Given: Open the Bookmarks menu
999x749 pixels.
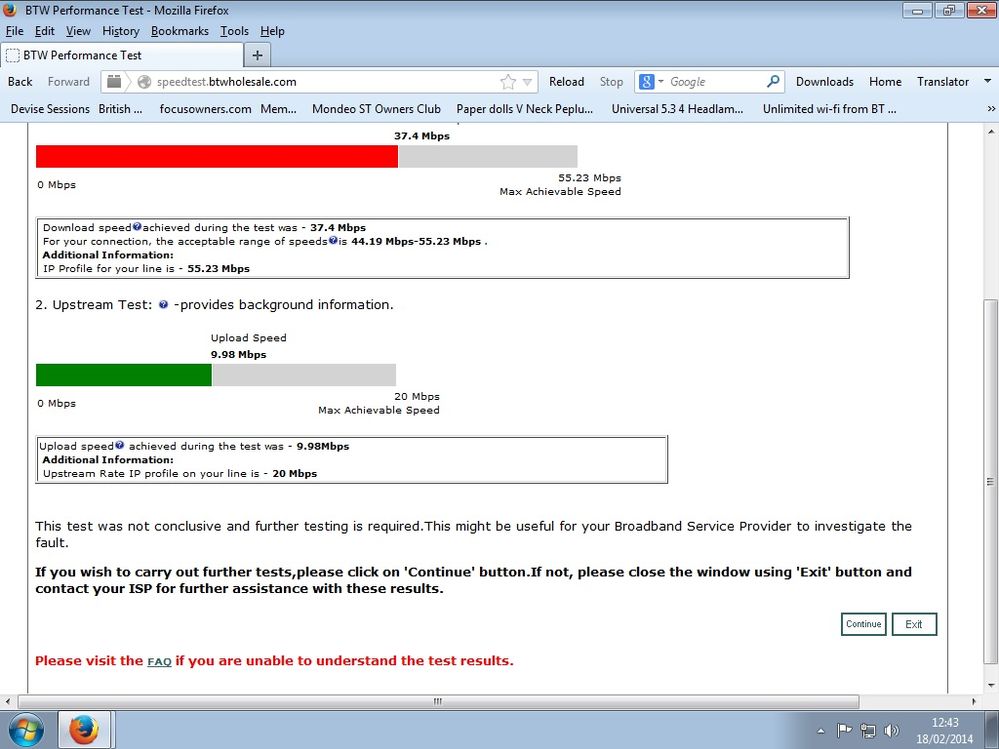Looking at the screenshot, I should (x=180, y=31).
